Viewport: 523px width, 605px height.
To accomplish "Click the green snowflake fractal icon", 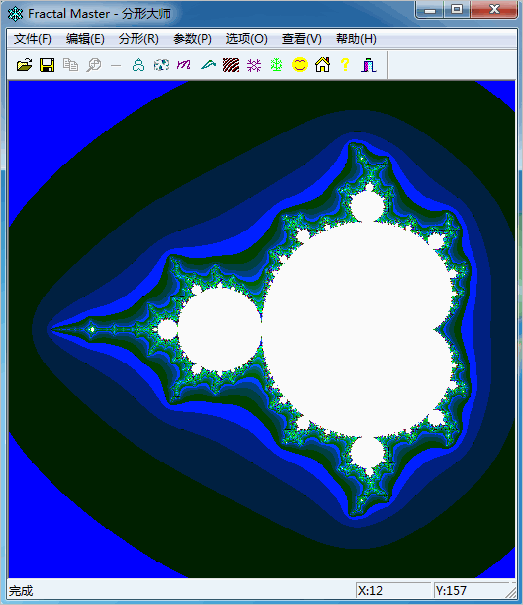I will (x=276, y=65).
